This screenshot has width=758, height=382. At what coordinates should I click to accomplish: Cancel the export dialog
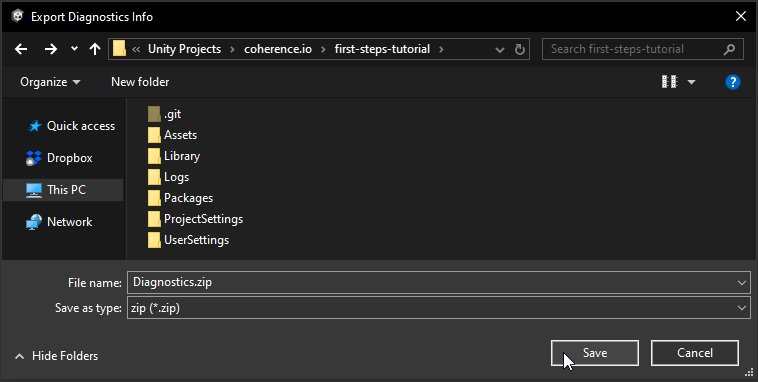(x=695, y=353)
